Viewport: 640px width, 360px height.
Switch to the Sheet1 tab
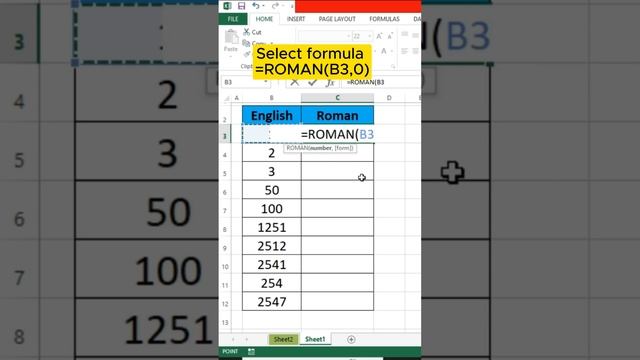coord(315,339)
